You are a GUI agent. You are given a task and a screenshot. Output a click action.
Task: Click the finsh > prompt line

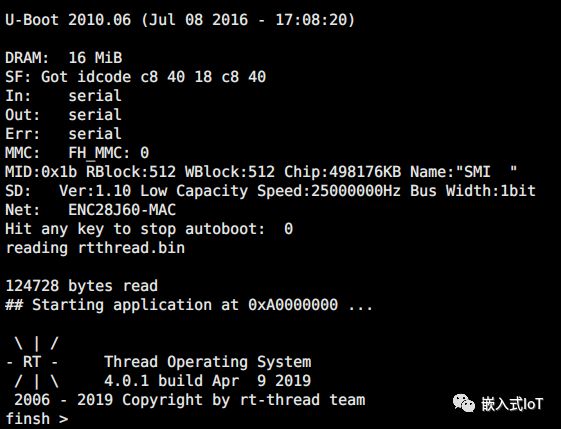(x=36, y=419)
